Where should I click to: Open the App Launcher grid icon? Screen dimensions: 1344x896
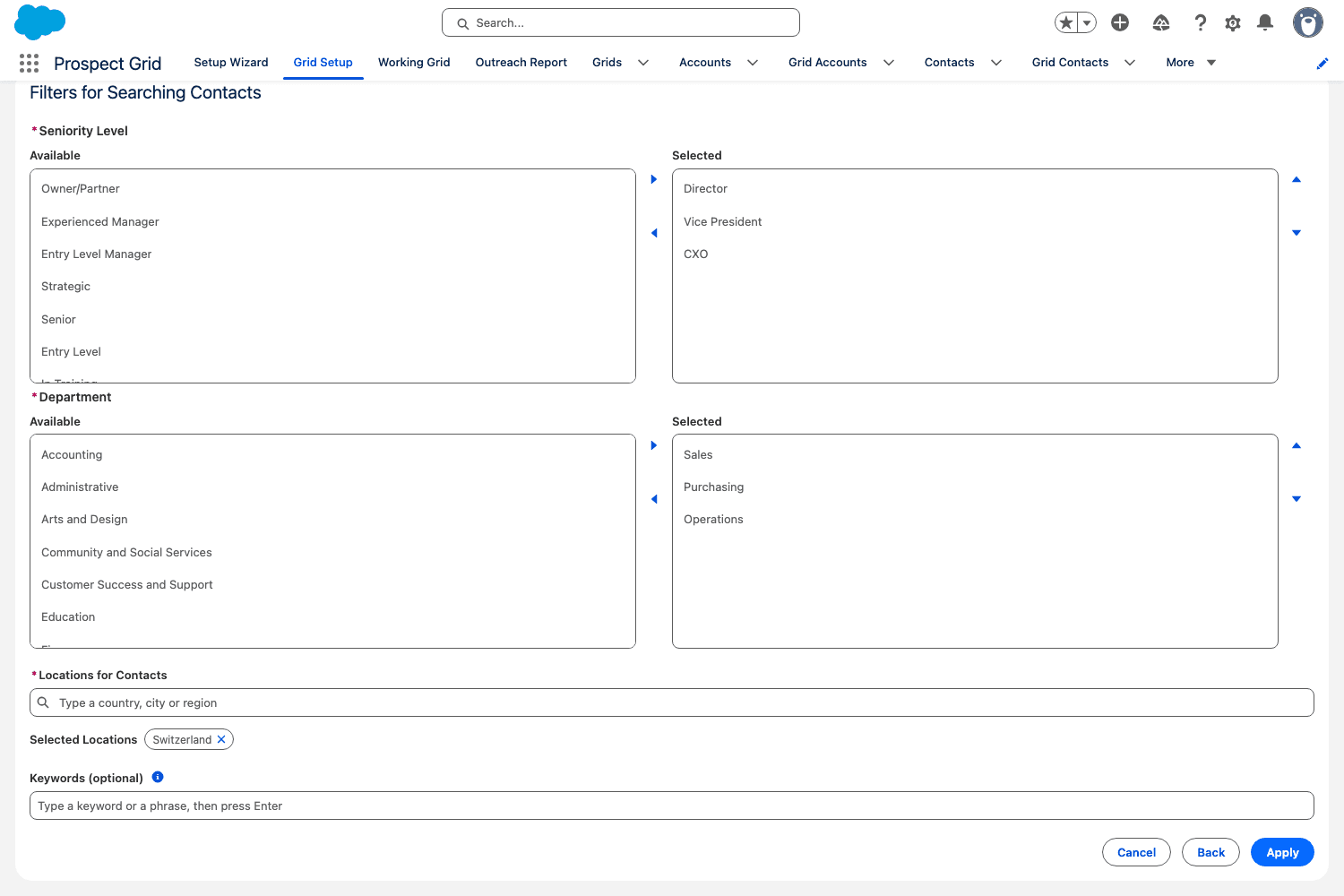pyautogui.click(x=29, y=63)
